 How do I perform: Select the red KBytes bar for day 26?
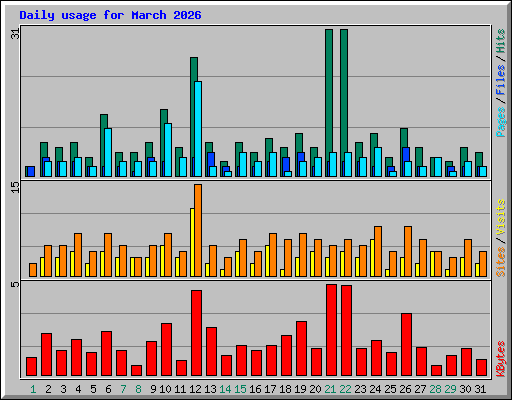pyautogui.click(x=406, y=345)
